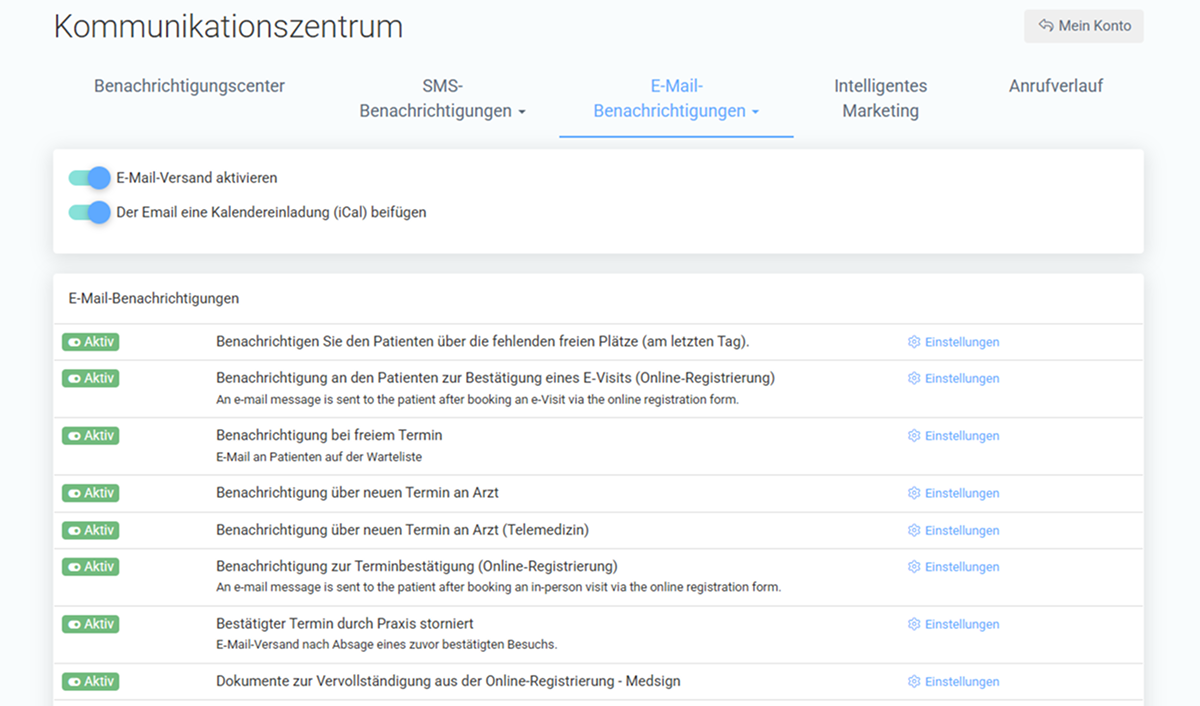Click Aktiv badge icon for 'neuen Termin an Arzt'
Image resolution: width=1200 pixels, height=706 pixels.
73,493
